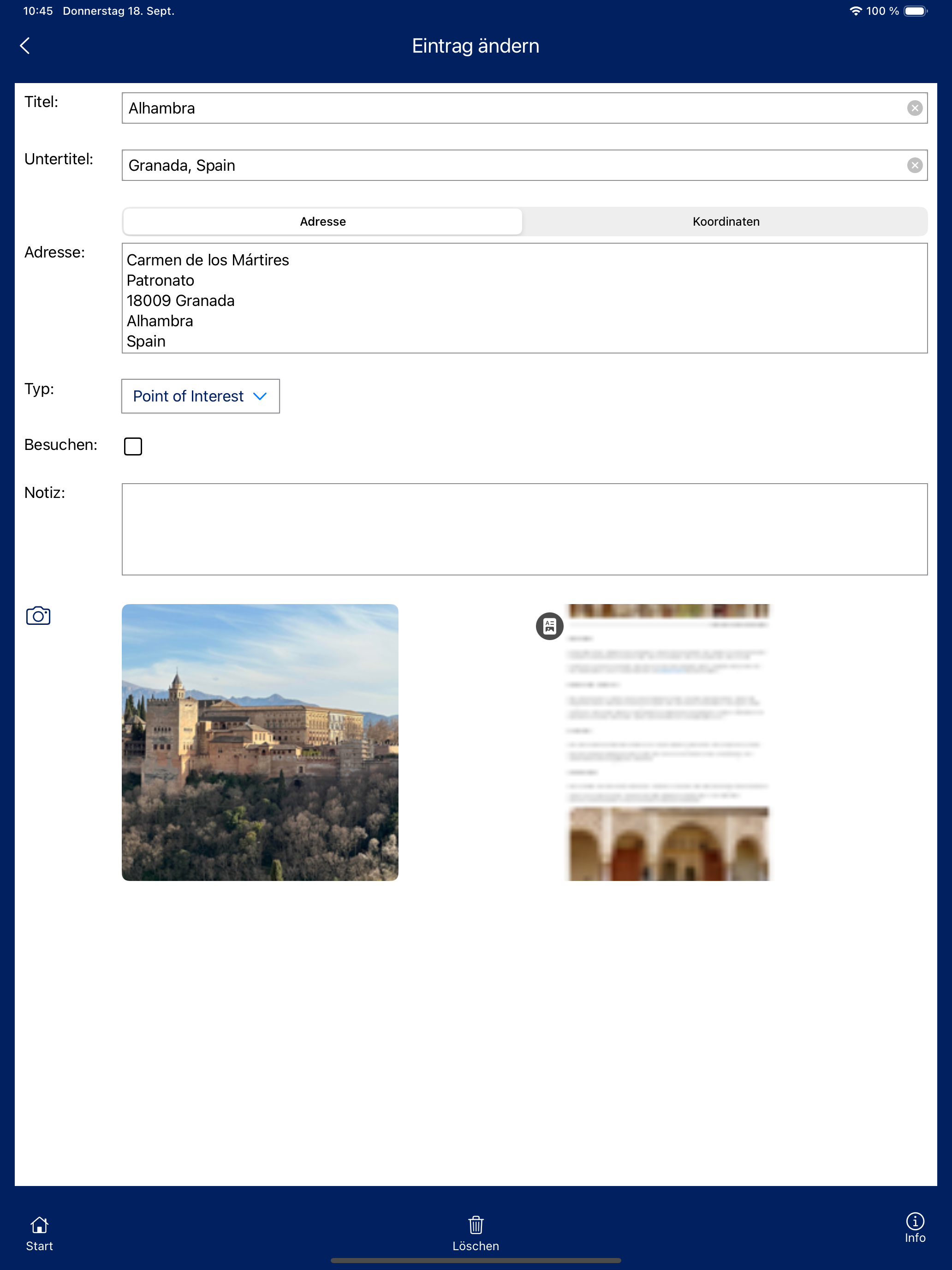Tap the battery indicator in the status bar
This screenshot has width=952, height=1270.
click(915, 11)
